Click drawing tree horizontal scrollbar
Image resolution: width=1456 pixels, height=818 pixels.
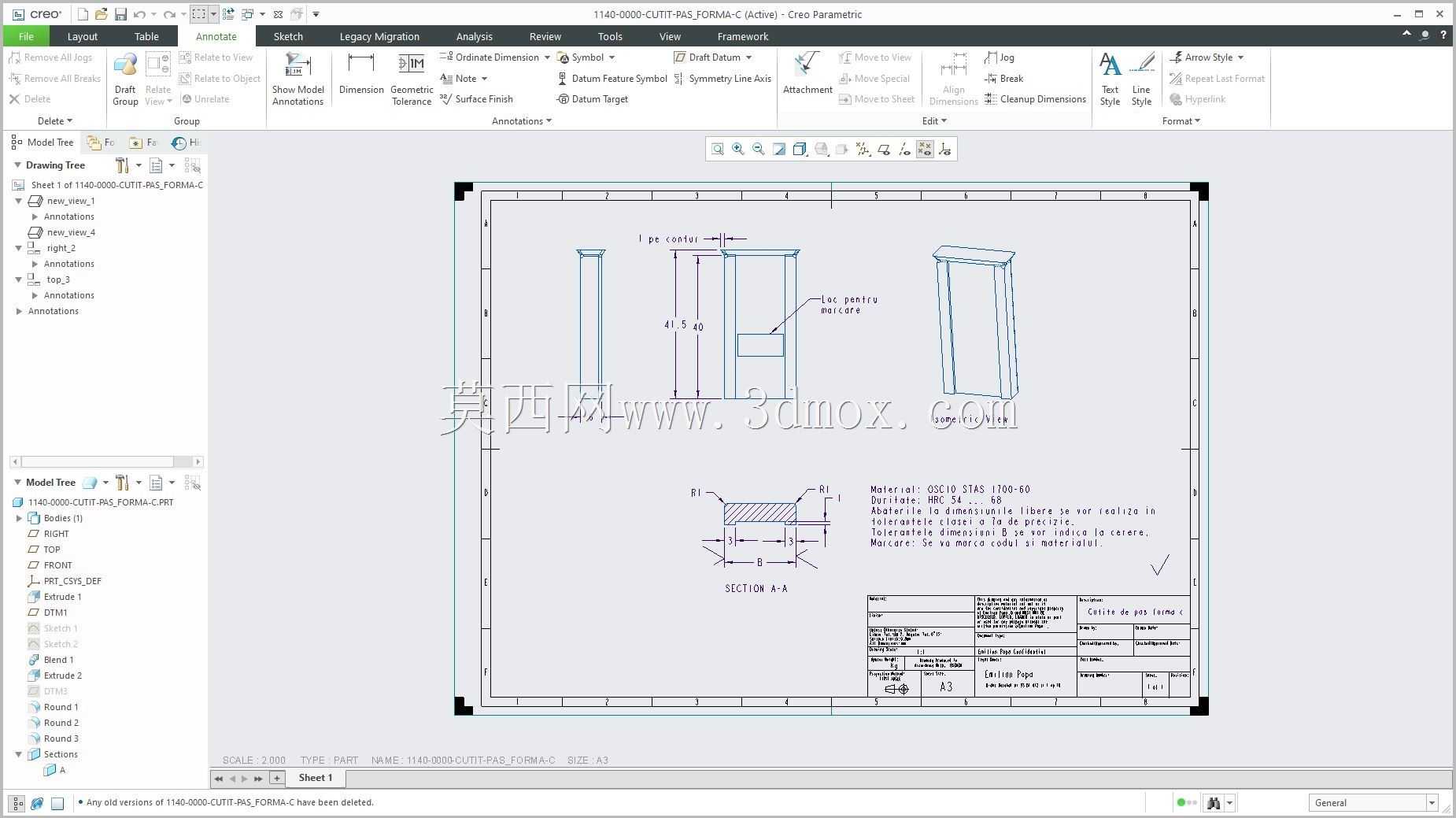tap(106, 462)
